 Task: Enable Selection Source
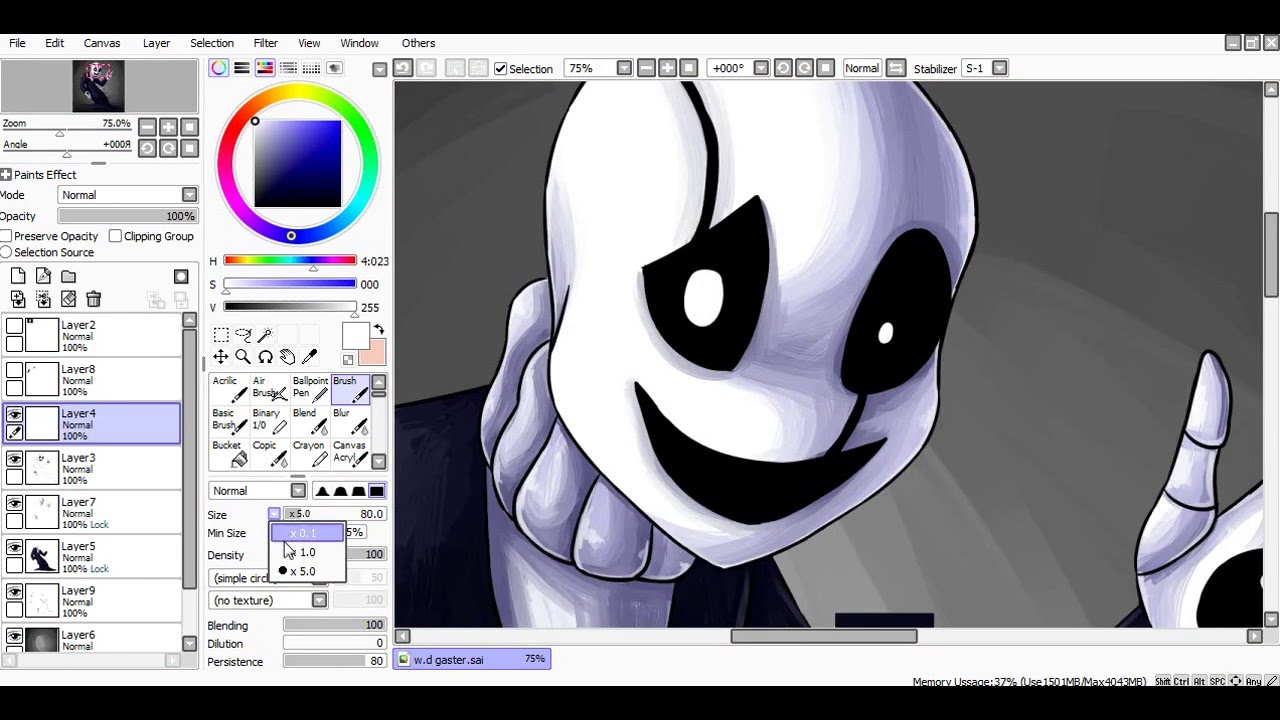point(6,253)
